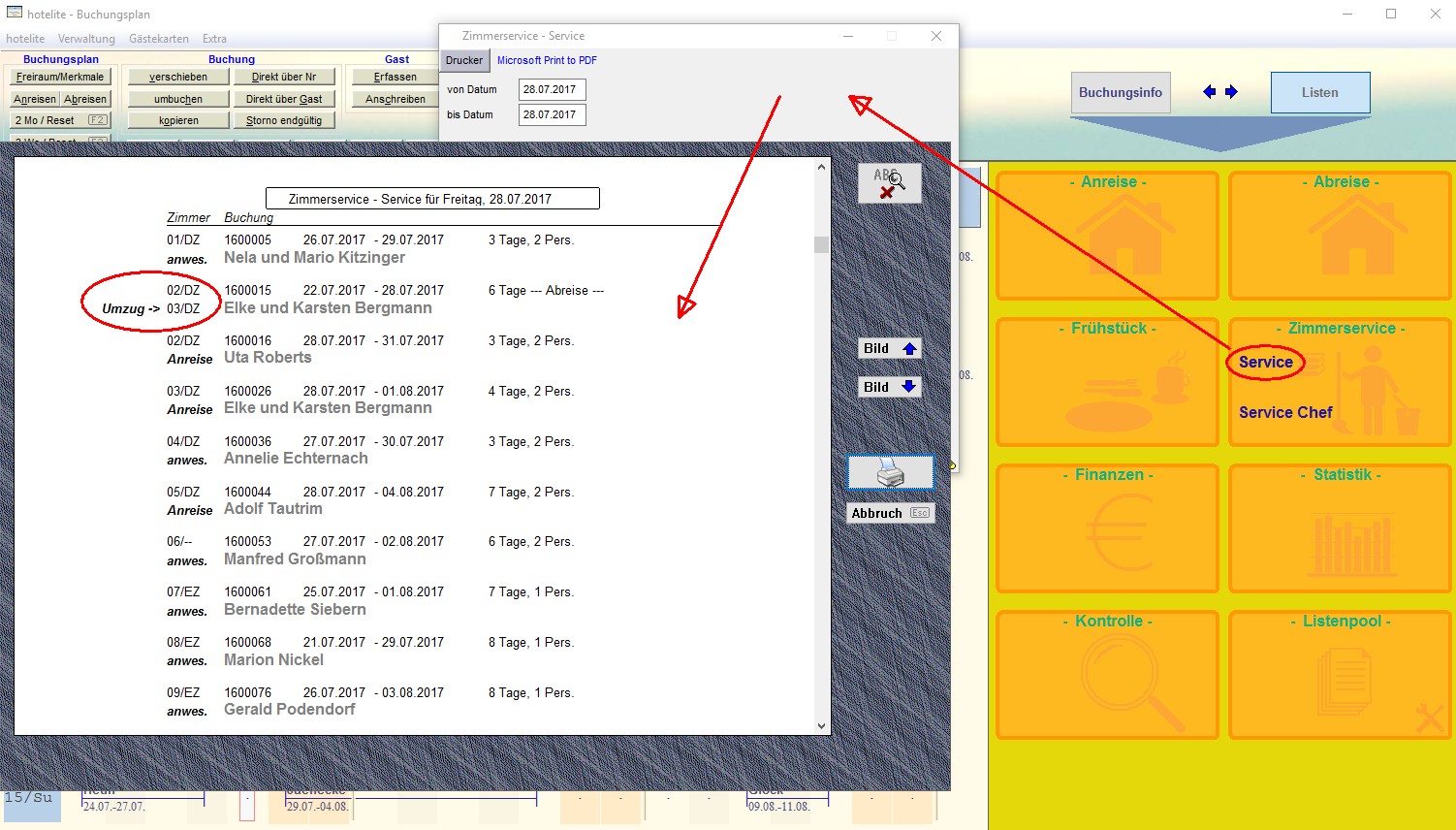Image resolution: width=1456 pixels, height=830 pixels.
Task: Open the Kontrolle magnifier tile
Action: (1107, 675)
